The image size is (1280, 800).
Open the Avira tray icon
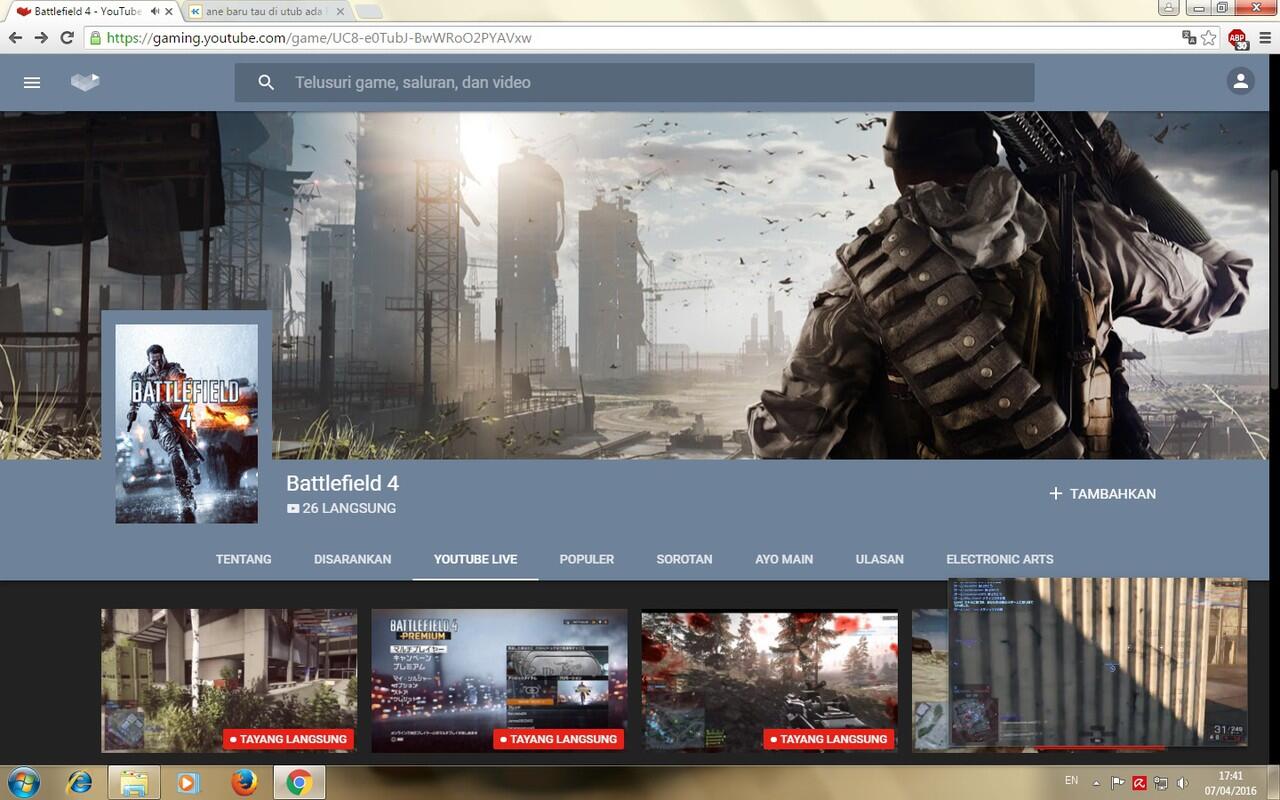pyautogui.click(x=1139, y=783)
